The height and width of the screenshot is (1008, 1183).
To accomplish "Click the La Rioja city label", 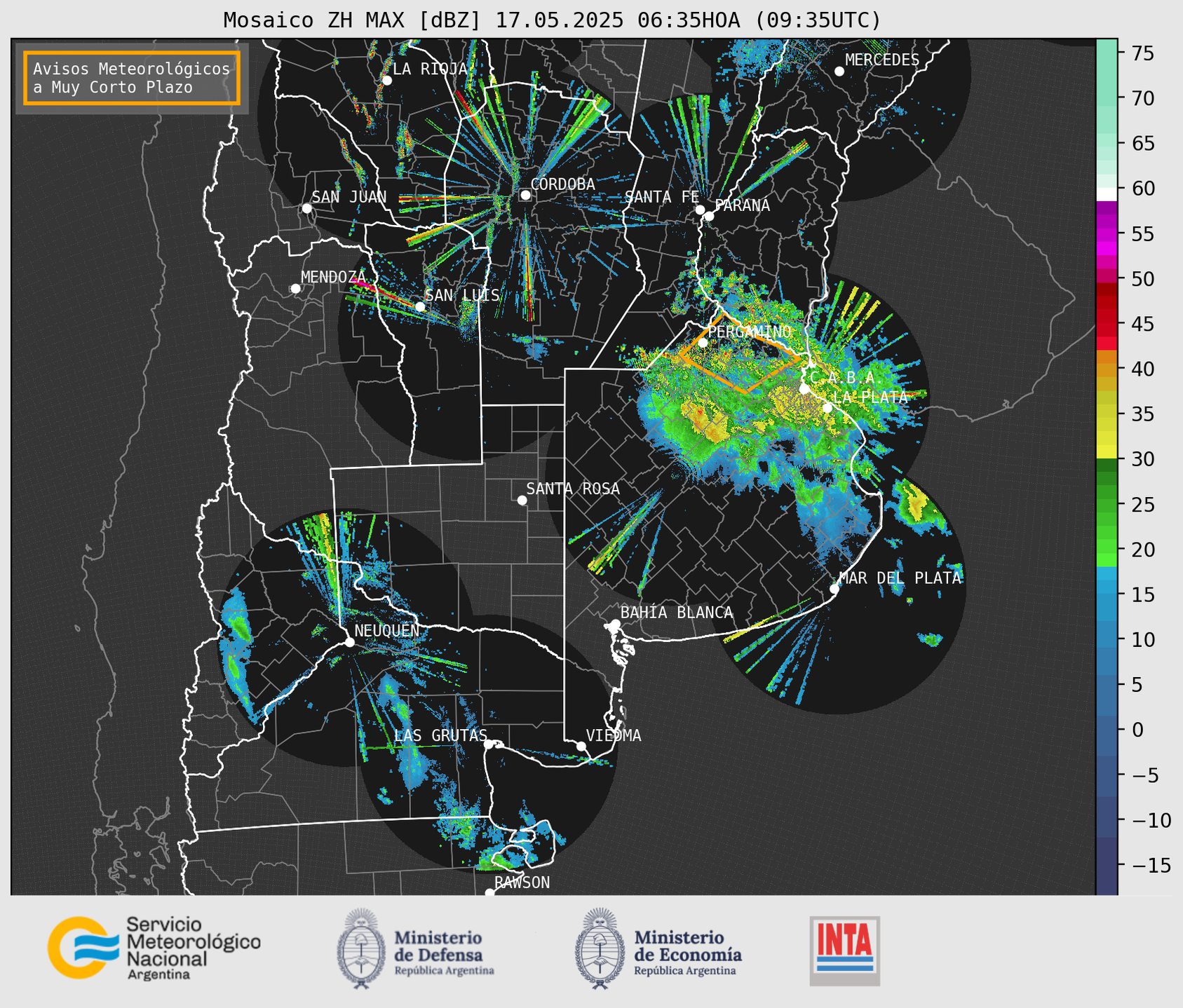I will coord(430,69).
